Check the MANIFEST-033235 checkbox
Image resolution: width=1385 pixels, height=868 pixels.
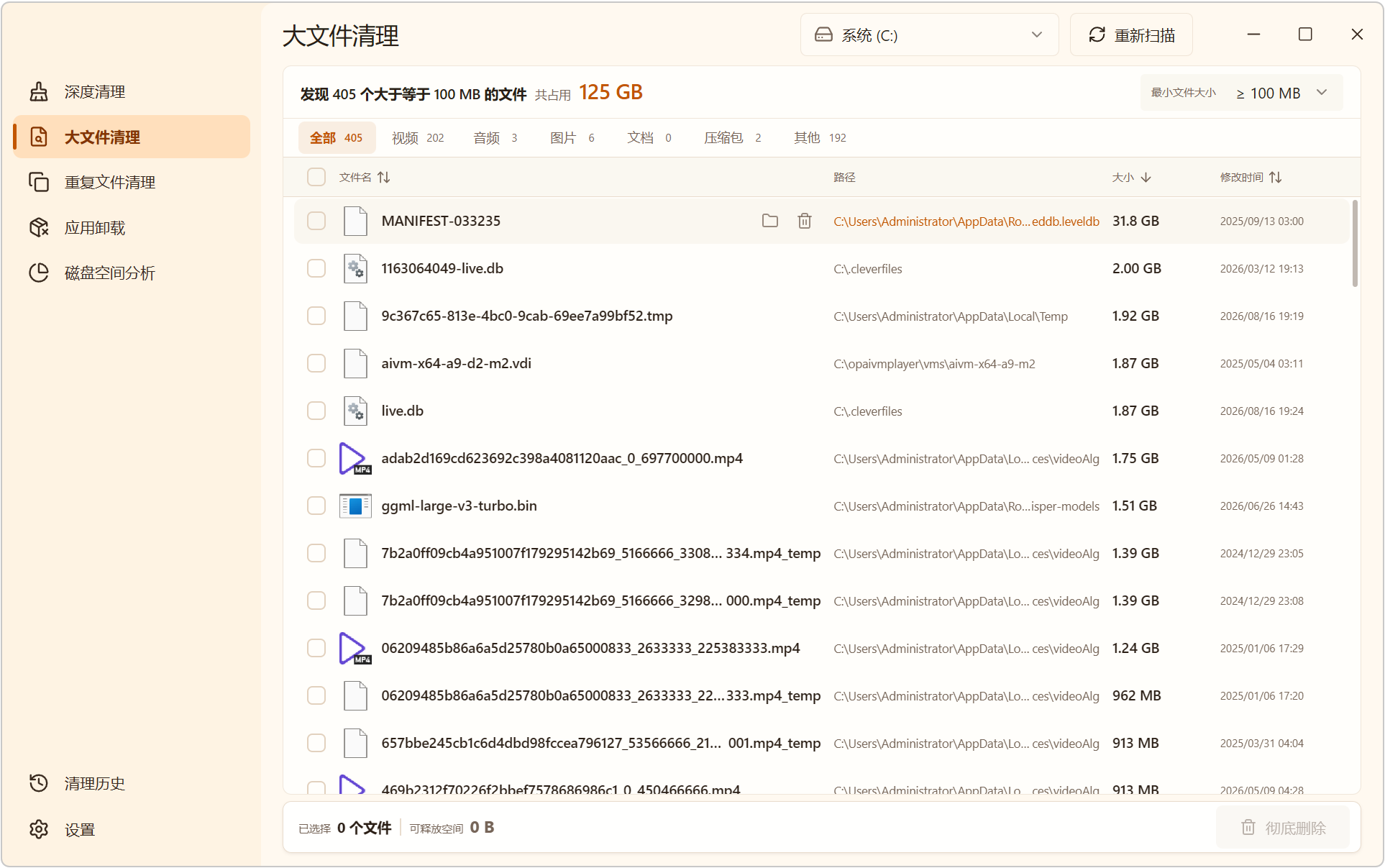[316, 221]
